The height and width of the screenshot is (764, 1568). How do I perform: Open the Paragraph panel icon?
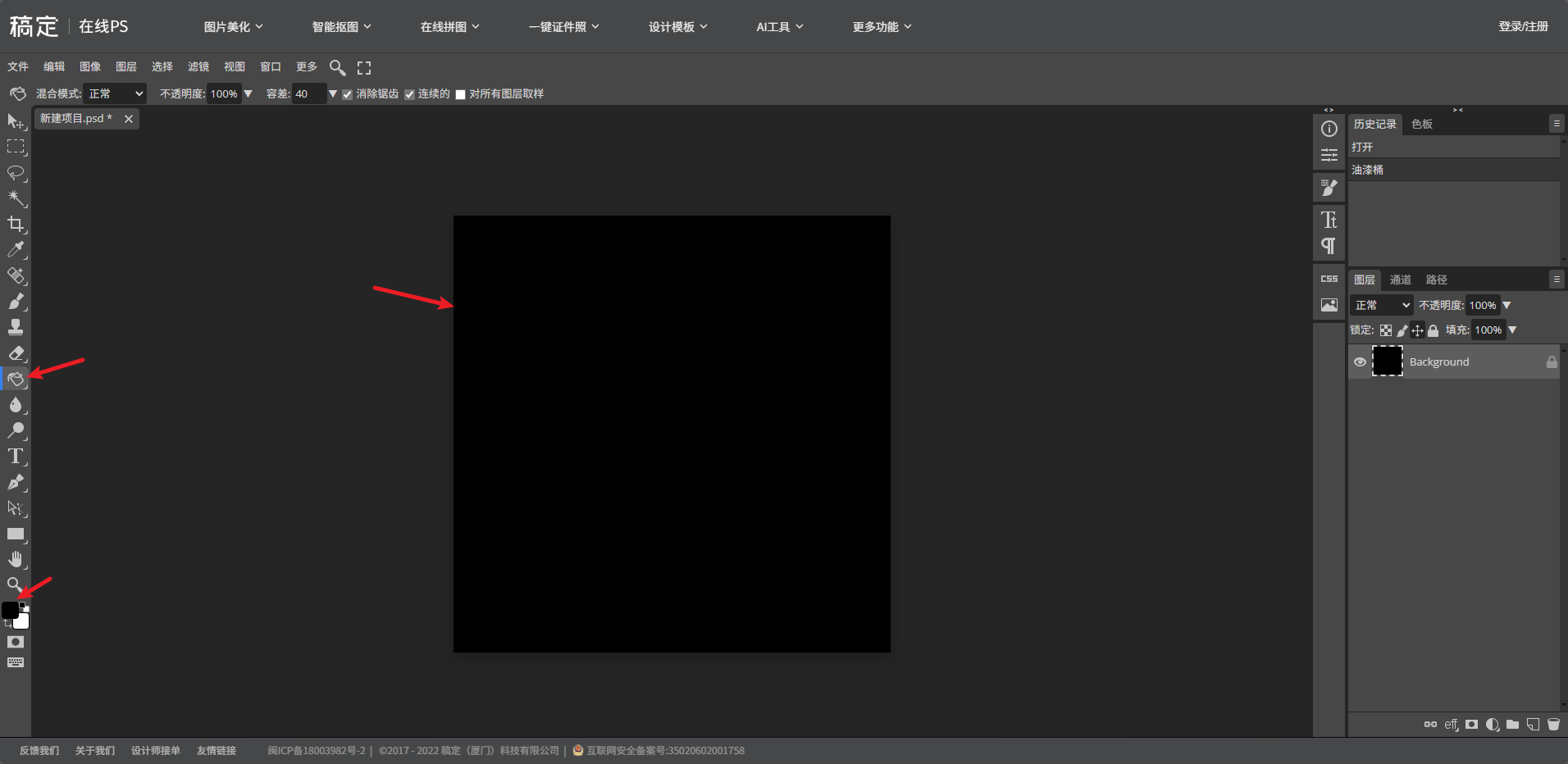point(1329,246)
